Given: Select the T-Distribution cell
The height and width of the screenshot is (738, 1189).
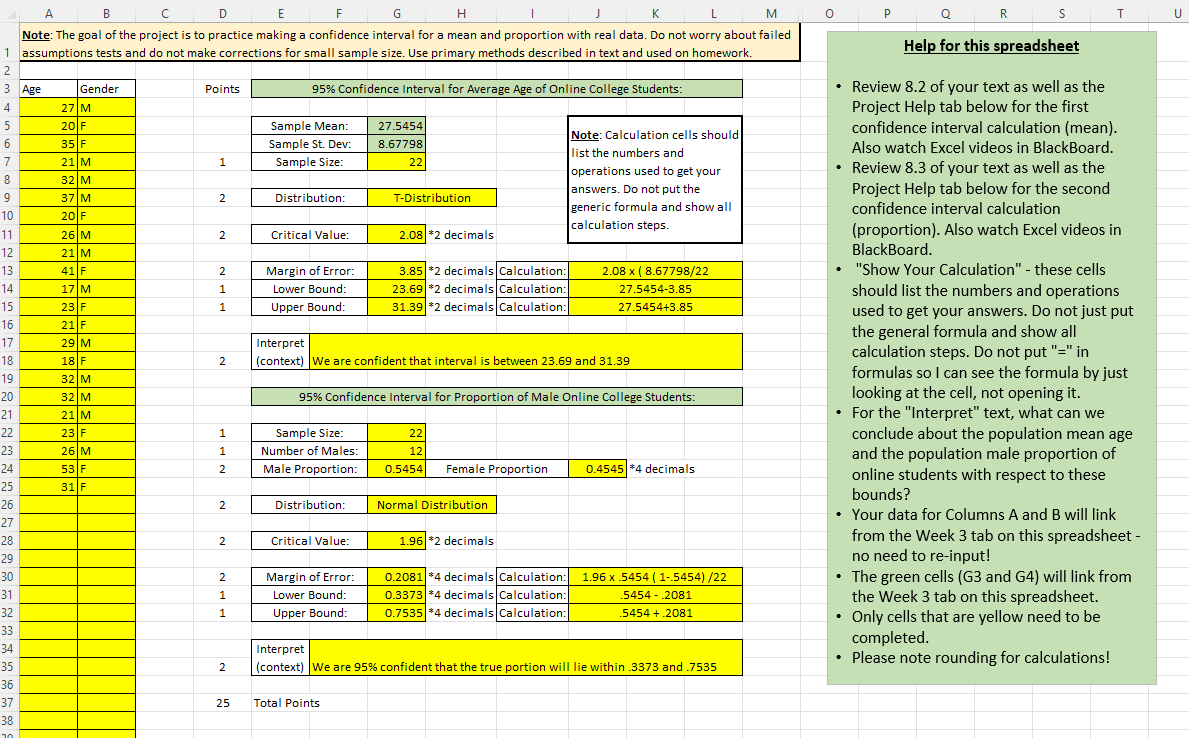Looking at the screenshot, I should (432, 198).
